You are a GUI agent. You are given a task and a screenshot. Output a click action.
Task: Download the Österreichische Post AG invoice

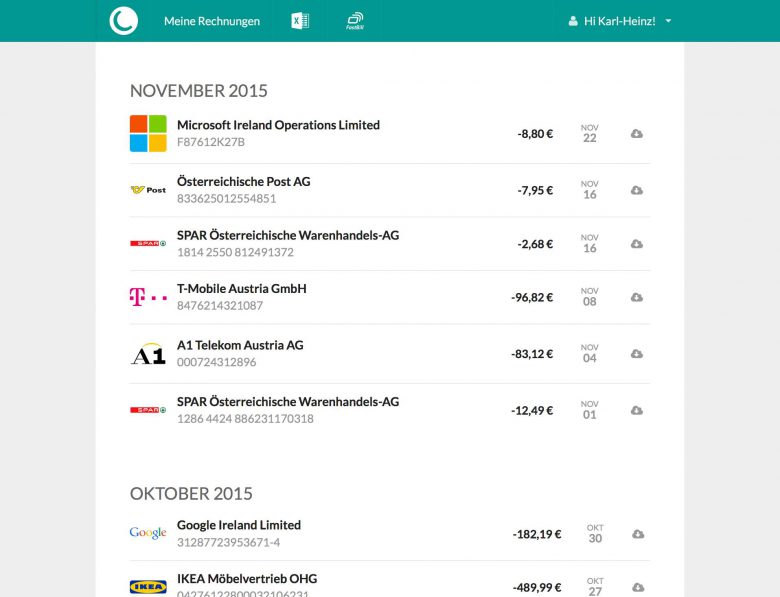tap(637, 190)
